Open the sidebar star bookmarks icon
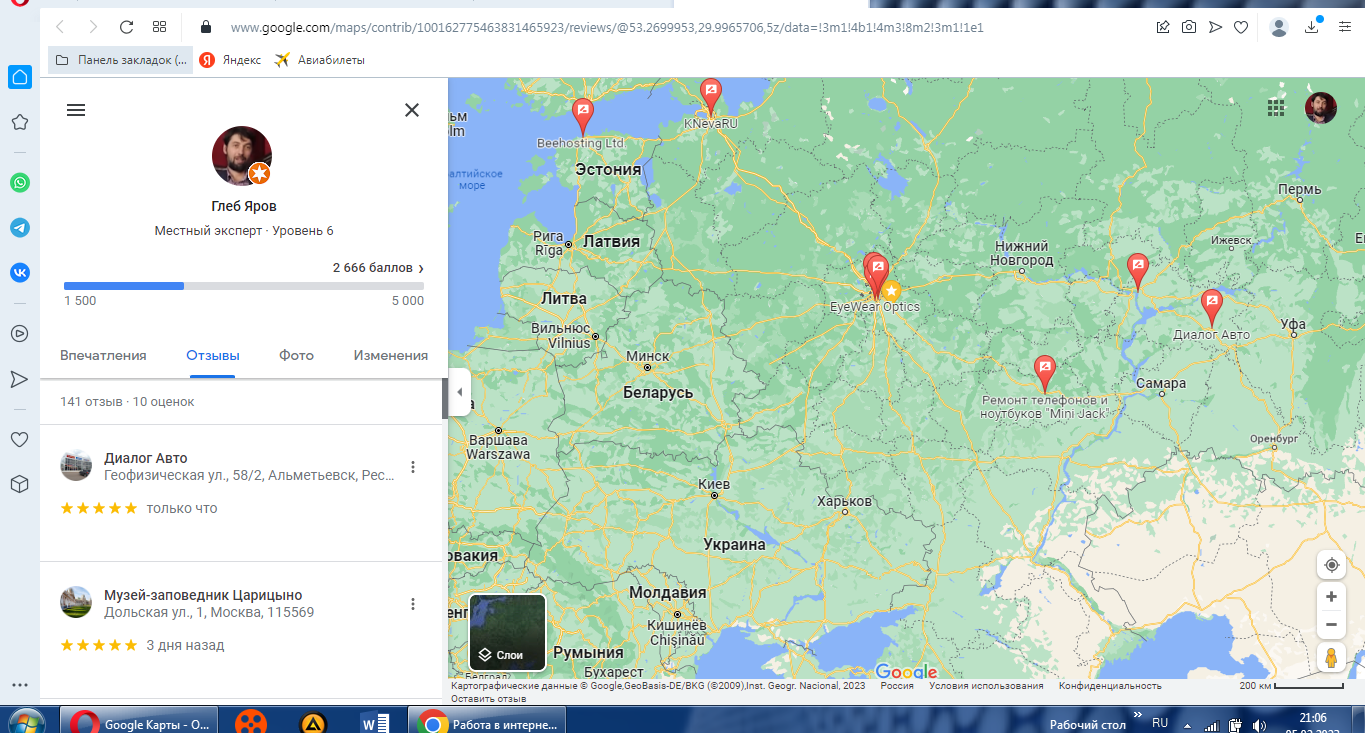Viewport: 1365px width, 733px height. (19, 122)
